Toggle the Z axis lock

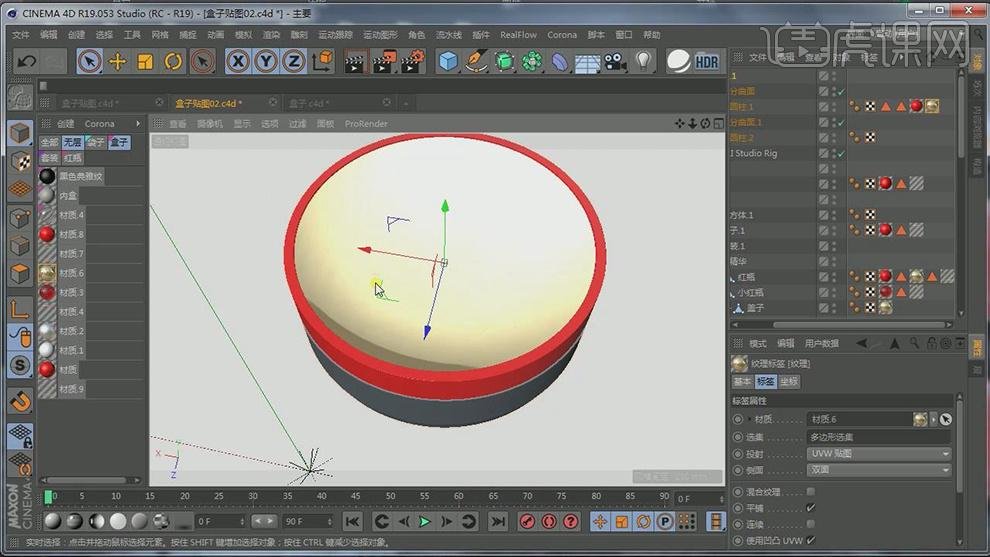click(294, 61)
